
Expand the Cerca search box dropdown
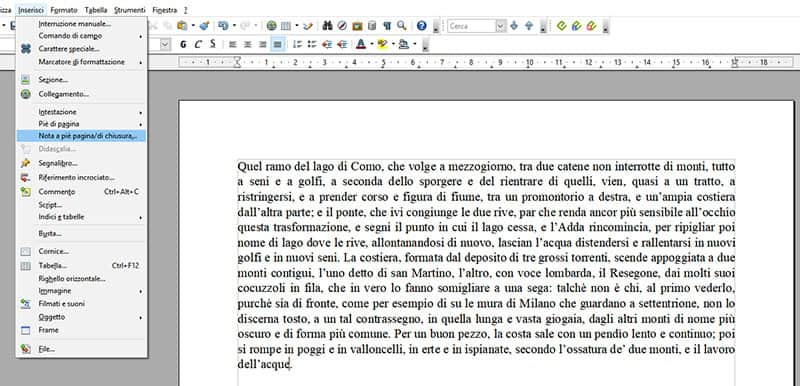point(501,26)
